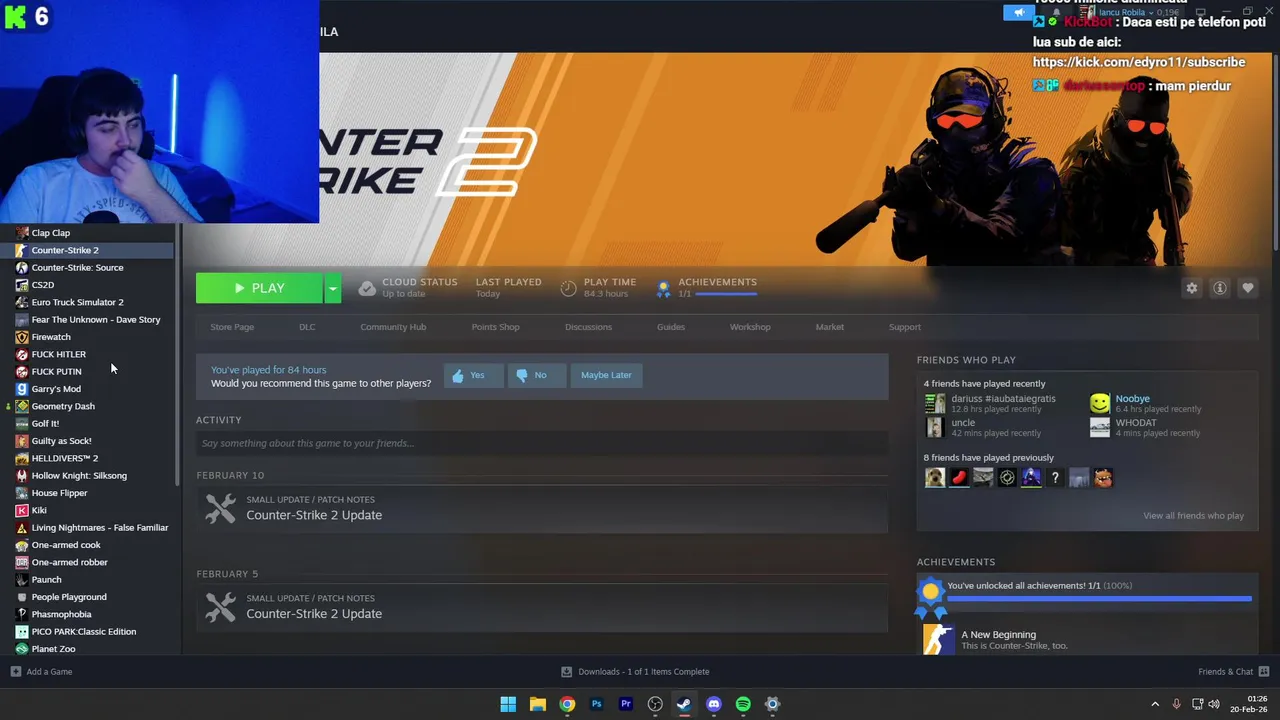
Task: View all friends who play
Action: pos(1193,516)
